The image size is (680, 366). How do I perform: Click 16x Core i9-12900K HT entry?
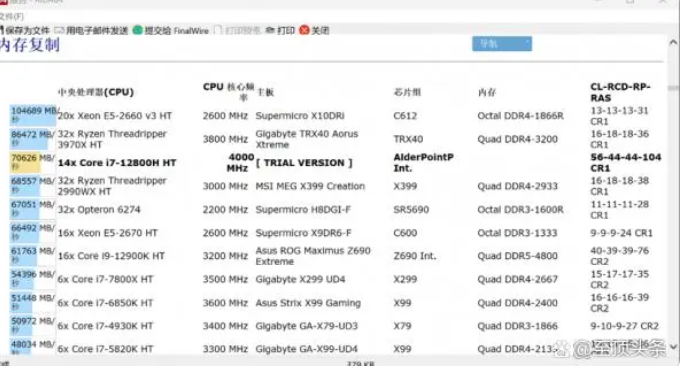click(111, 256)
